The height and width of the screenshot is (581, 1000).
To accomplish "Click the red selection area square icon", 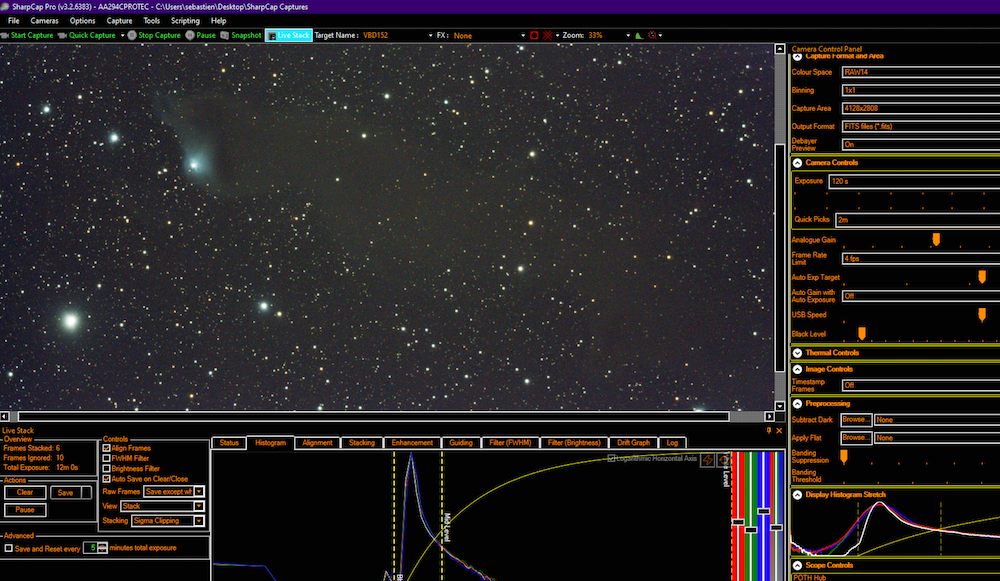I will coord(535,35).
